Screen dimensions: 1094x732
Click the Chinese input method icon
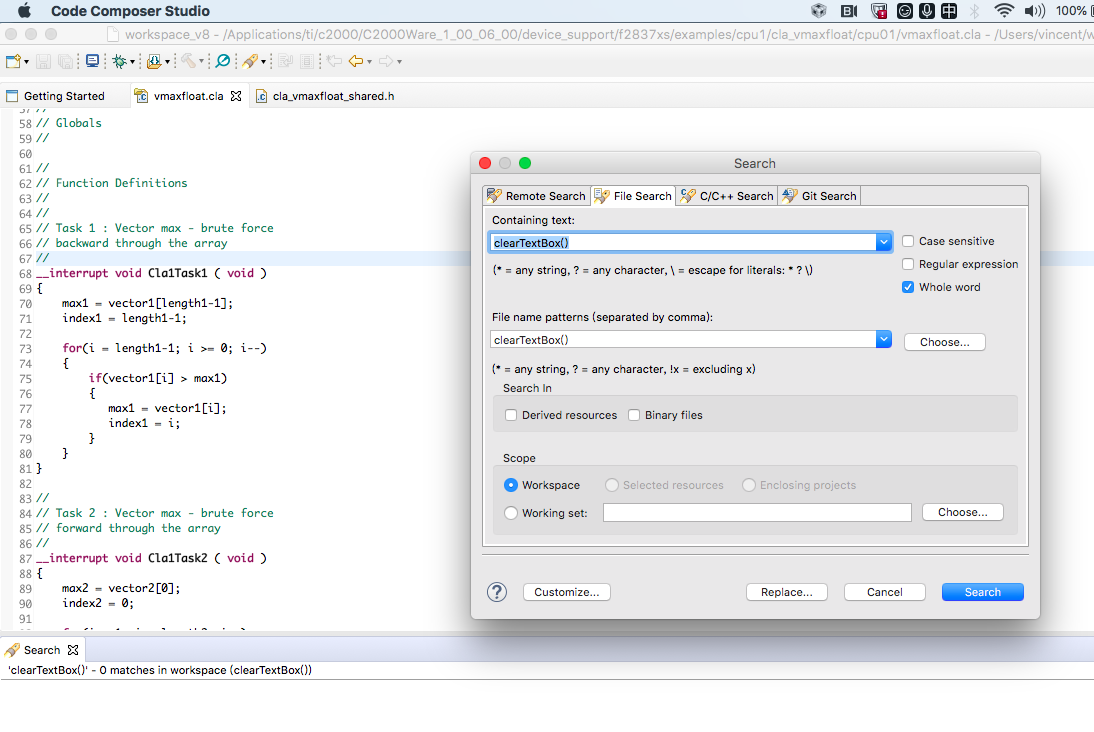click(x=949, y=10)
